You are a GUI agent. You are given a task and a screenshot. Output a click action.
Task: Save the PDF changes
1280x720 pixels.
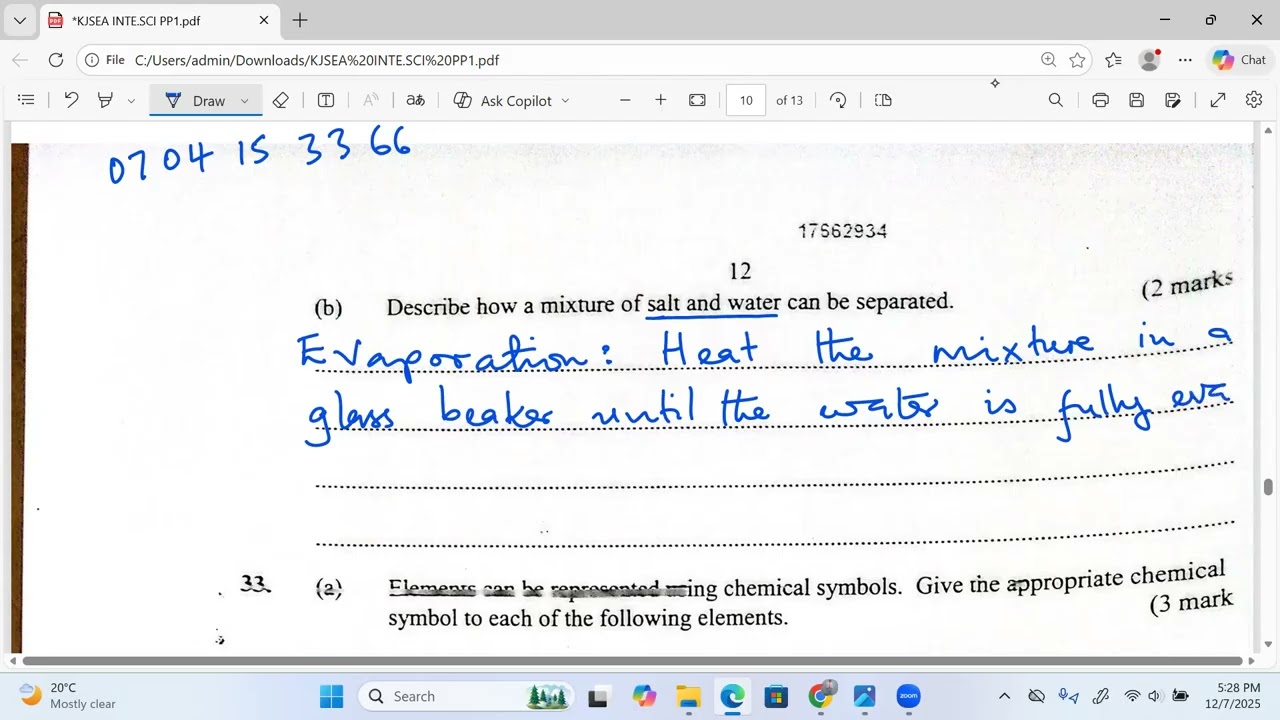(1137, 100)
